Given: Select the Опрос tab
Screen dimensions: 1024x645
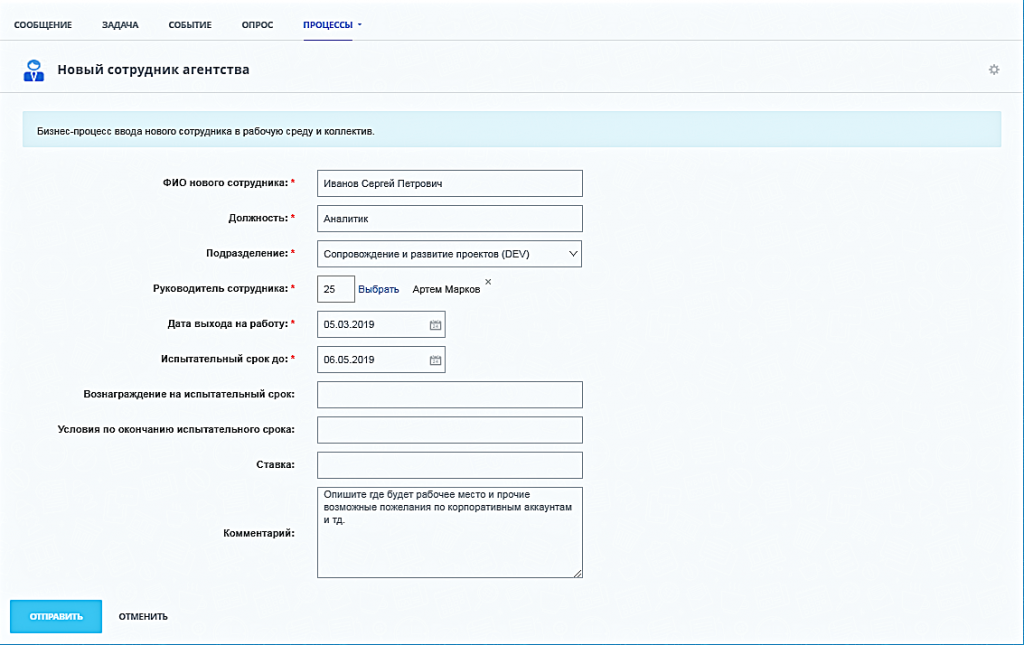Looking at the screenshot, I should [257, 25].
